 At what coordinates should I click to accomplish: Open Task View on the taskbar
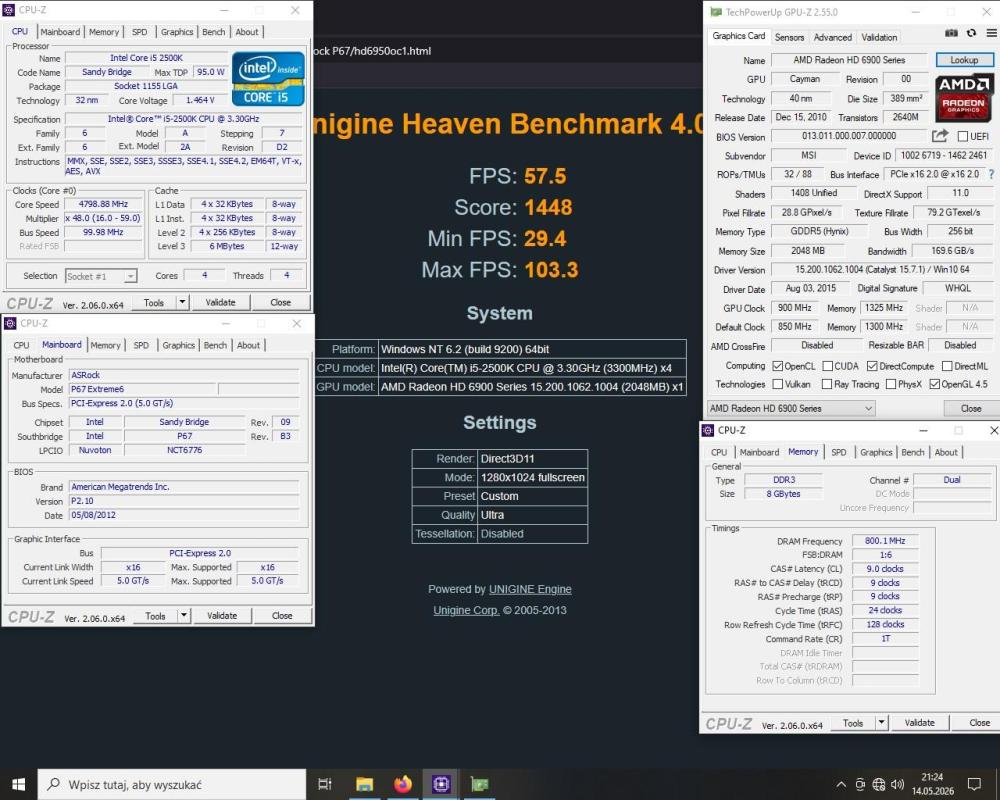[325, 784]
